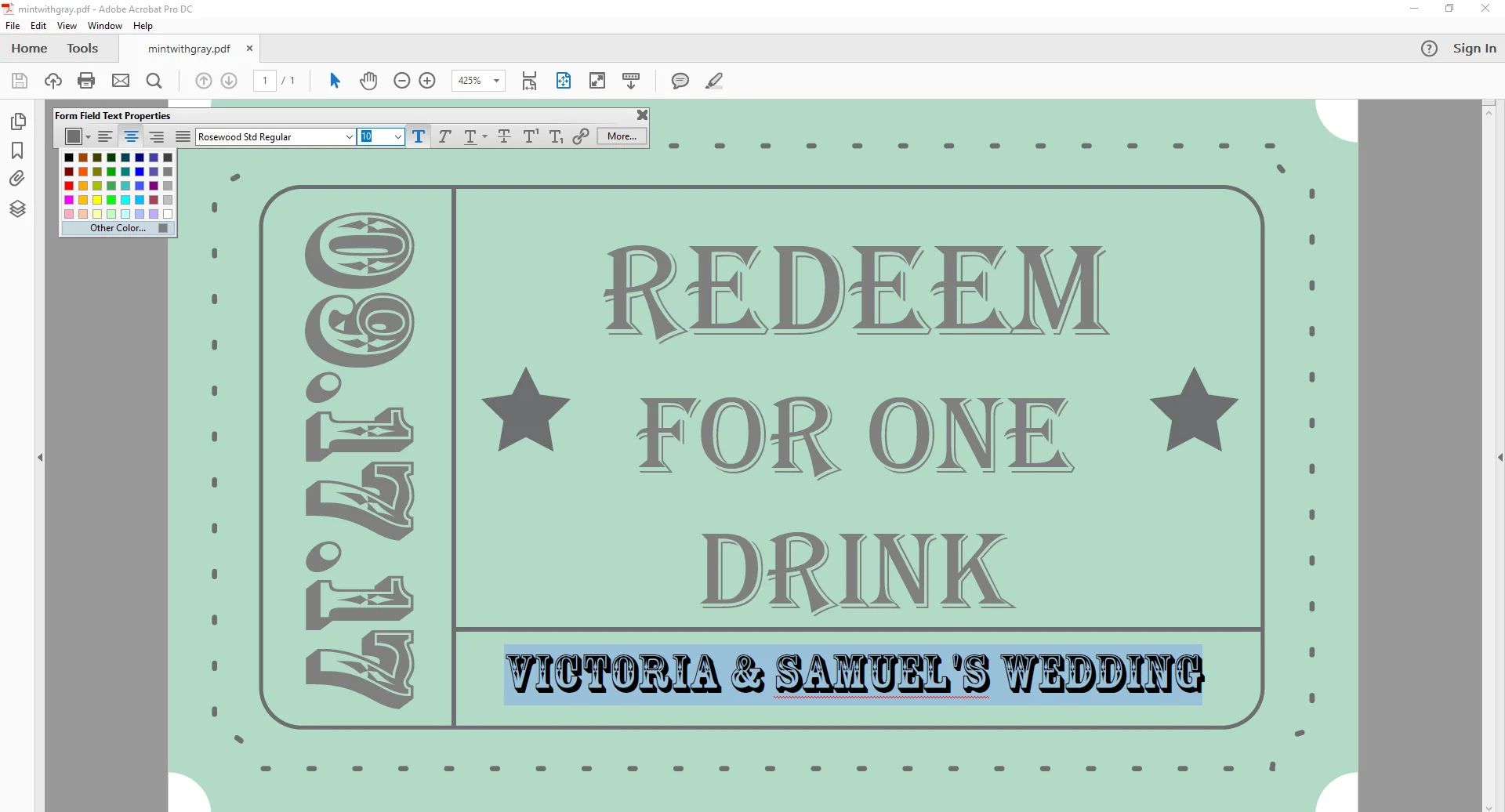Pick the black color swatch
Viewport: 1505px width, 812px height.
(x=69, y=158)
